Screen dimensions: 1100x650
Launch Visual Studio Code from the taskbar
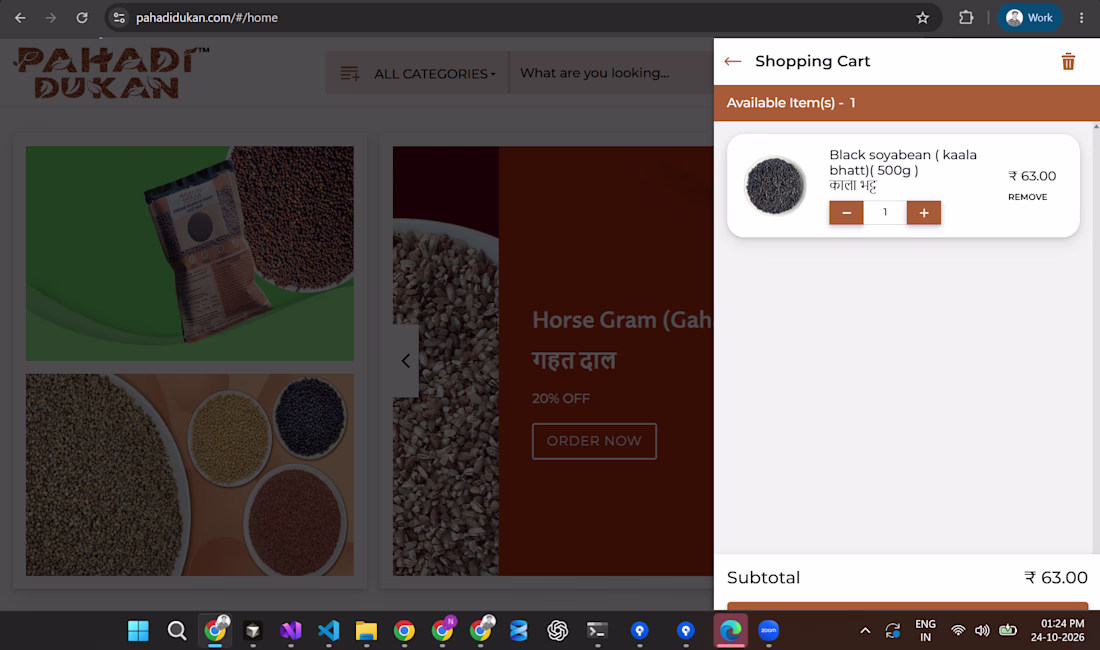328,630
